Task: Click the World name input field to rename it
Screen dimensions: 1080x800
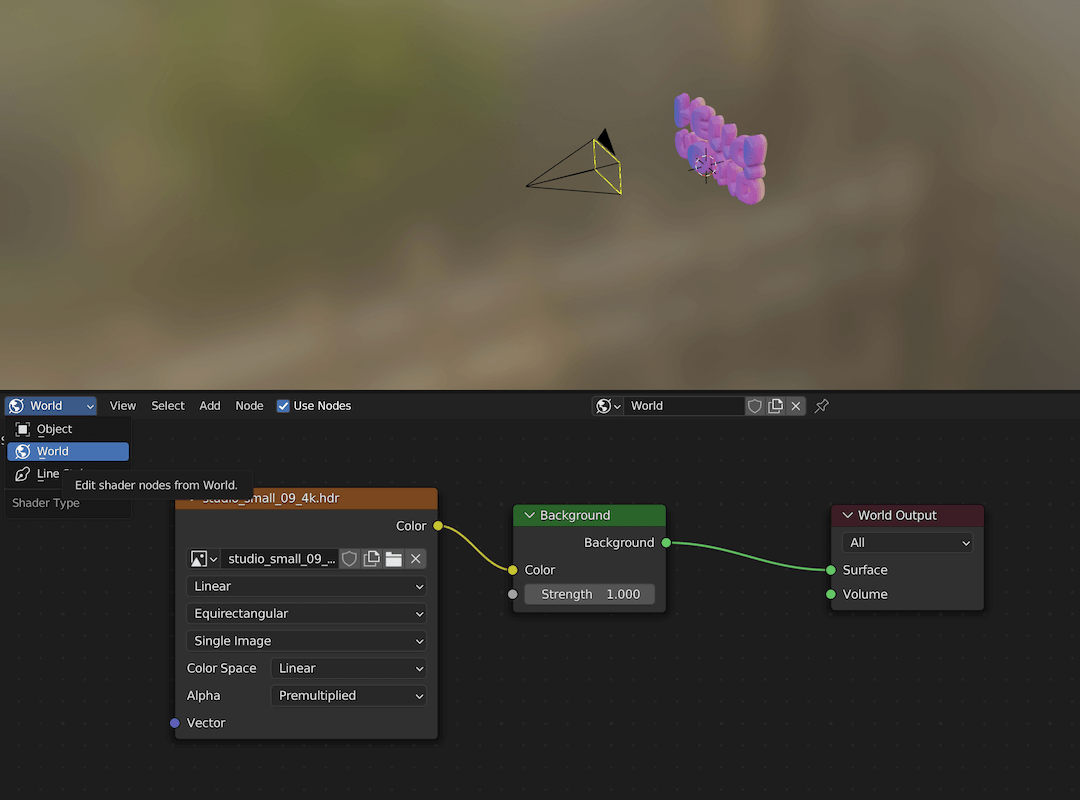Action: tap(685, 405)
